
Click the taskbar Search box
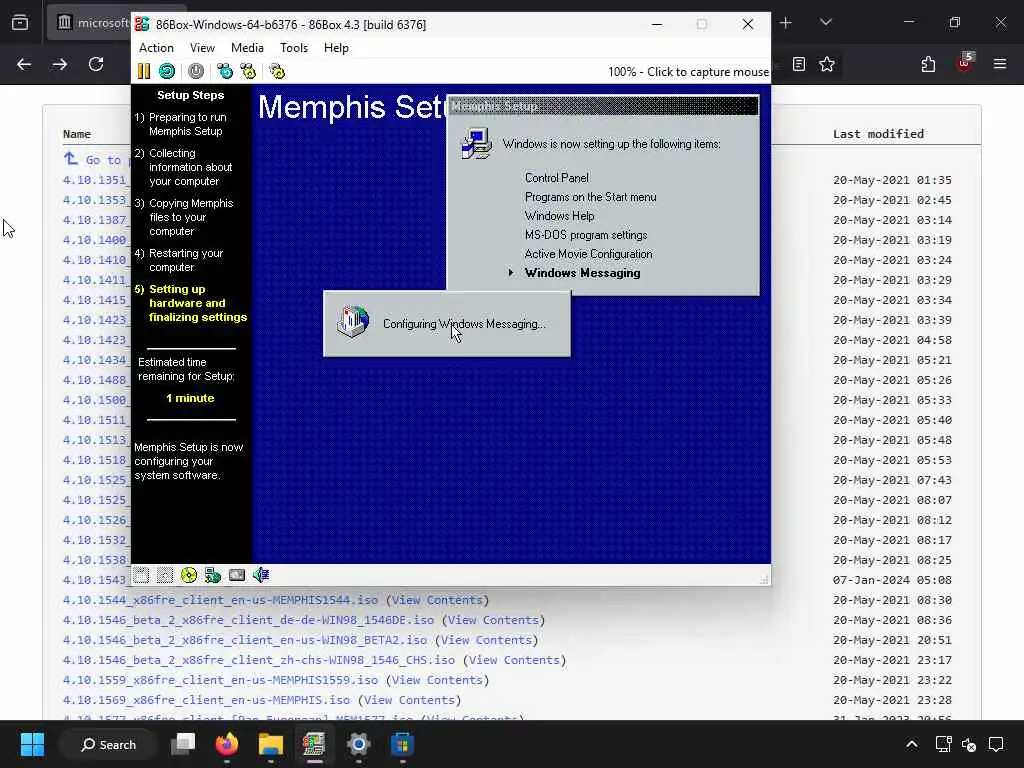(108, 744)
